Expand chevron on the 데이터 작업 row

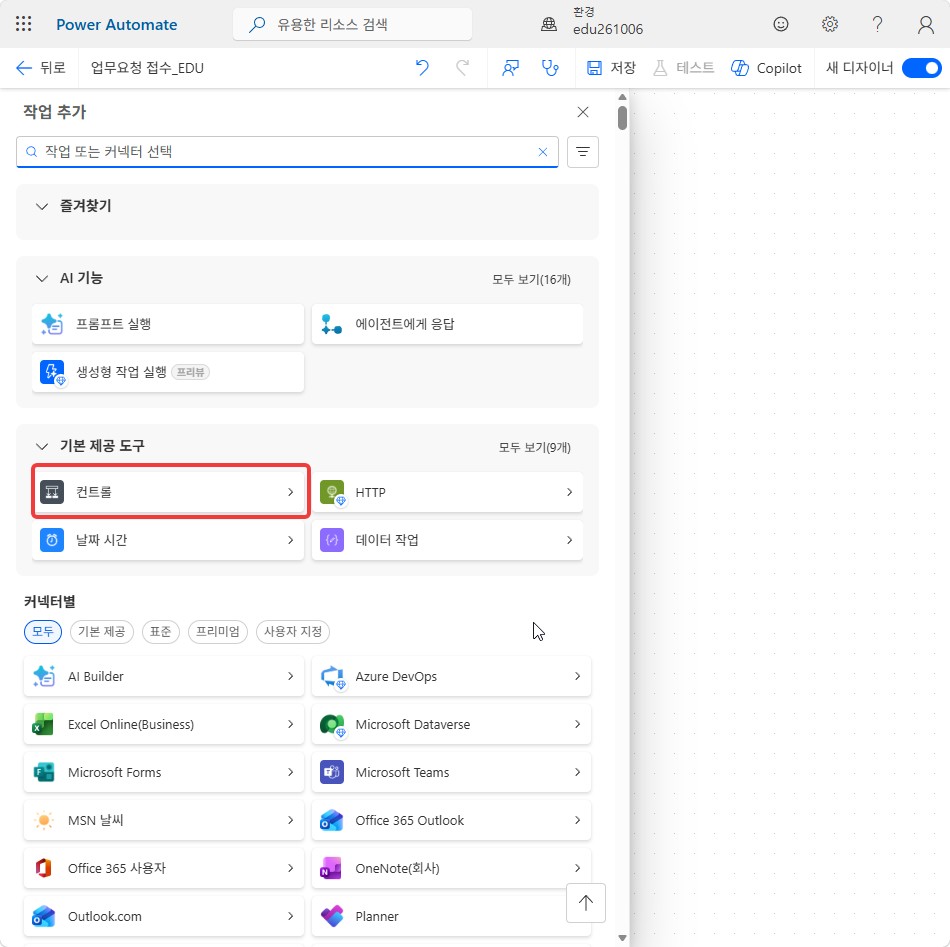point(570,540)
